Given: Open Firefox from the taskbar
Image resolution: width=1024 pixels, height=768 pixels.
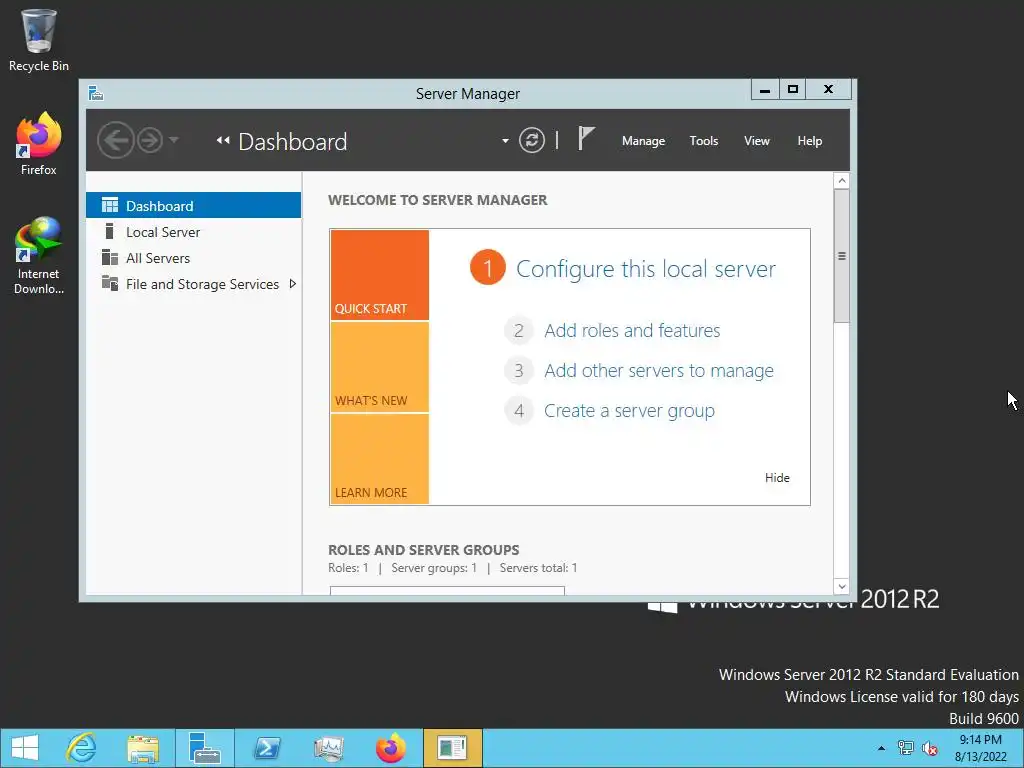Looking at the screenshot, I should click(x=391, y=748).
